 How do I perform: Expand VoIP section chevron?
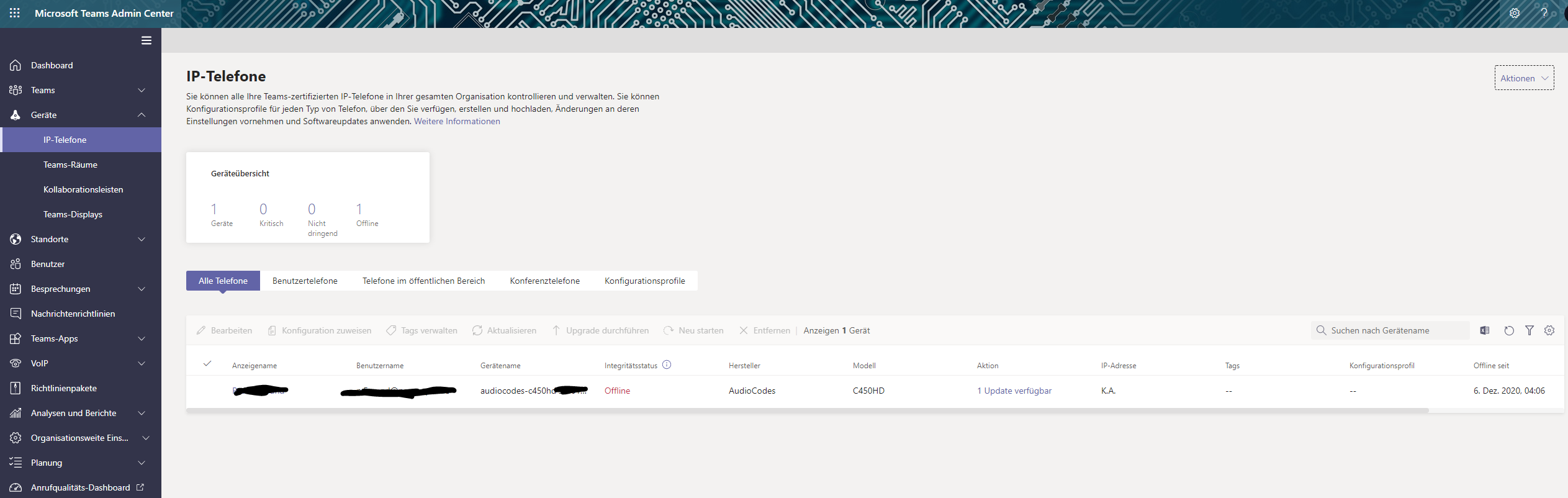[x=142, y=363]
